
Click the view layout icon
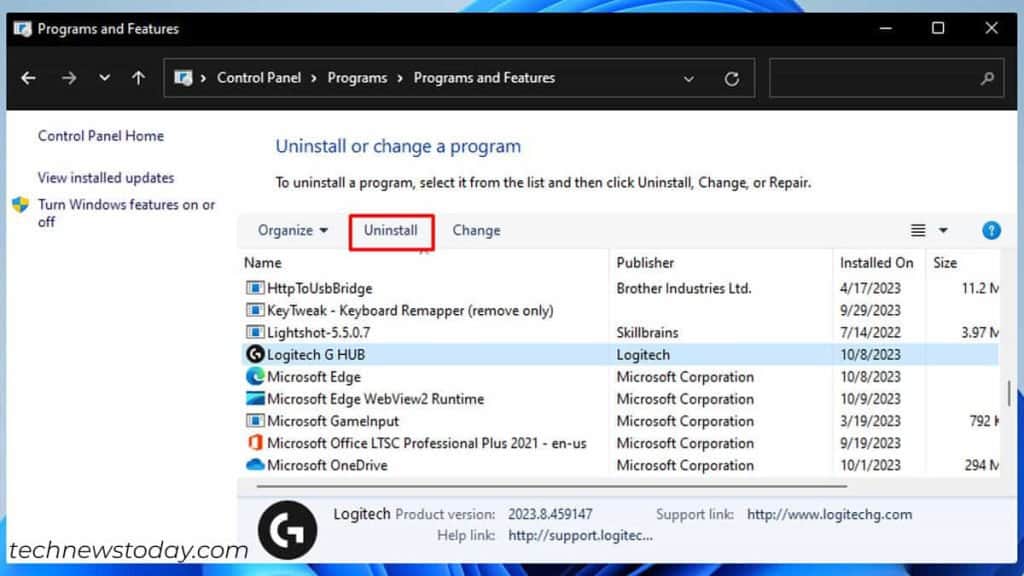918,231
